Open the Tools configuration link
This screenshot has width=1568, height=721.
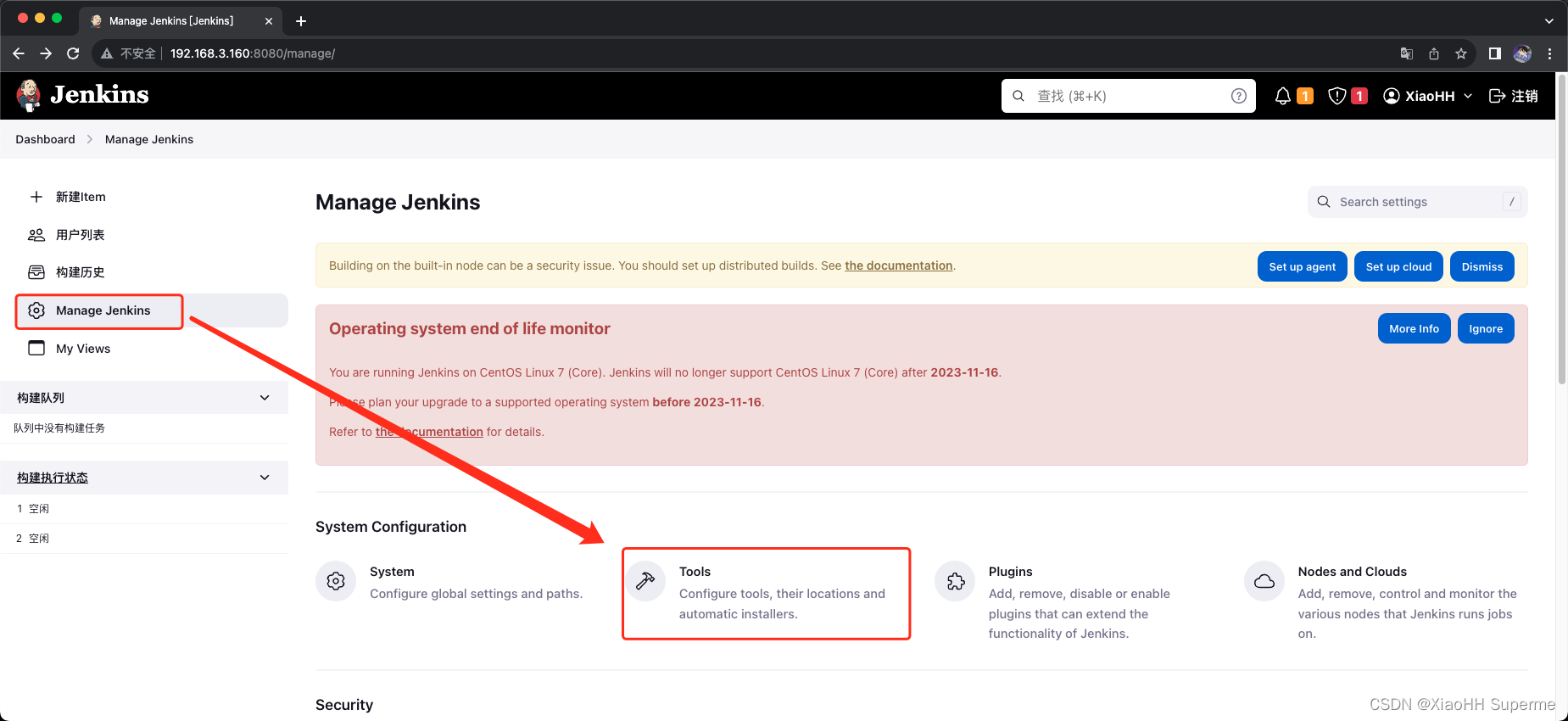pyautogui.click(x=695, y=572)
